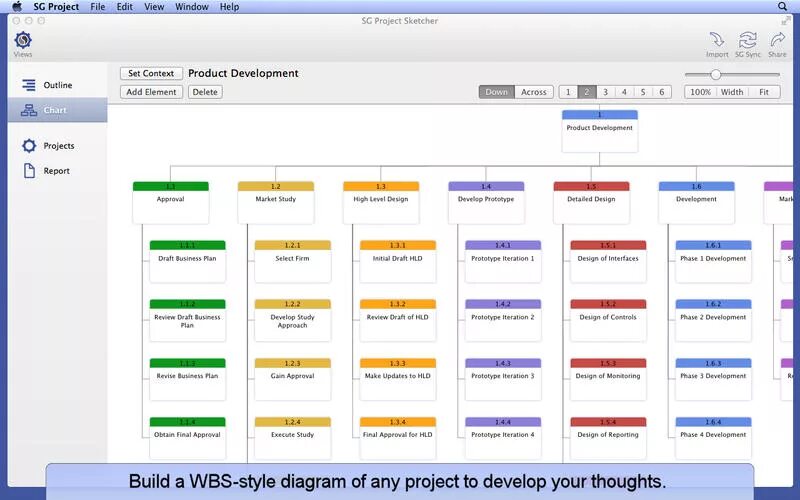Adjust the zoom slider knob
Viewport: 800px width, 500px height.
[716, 75]
